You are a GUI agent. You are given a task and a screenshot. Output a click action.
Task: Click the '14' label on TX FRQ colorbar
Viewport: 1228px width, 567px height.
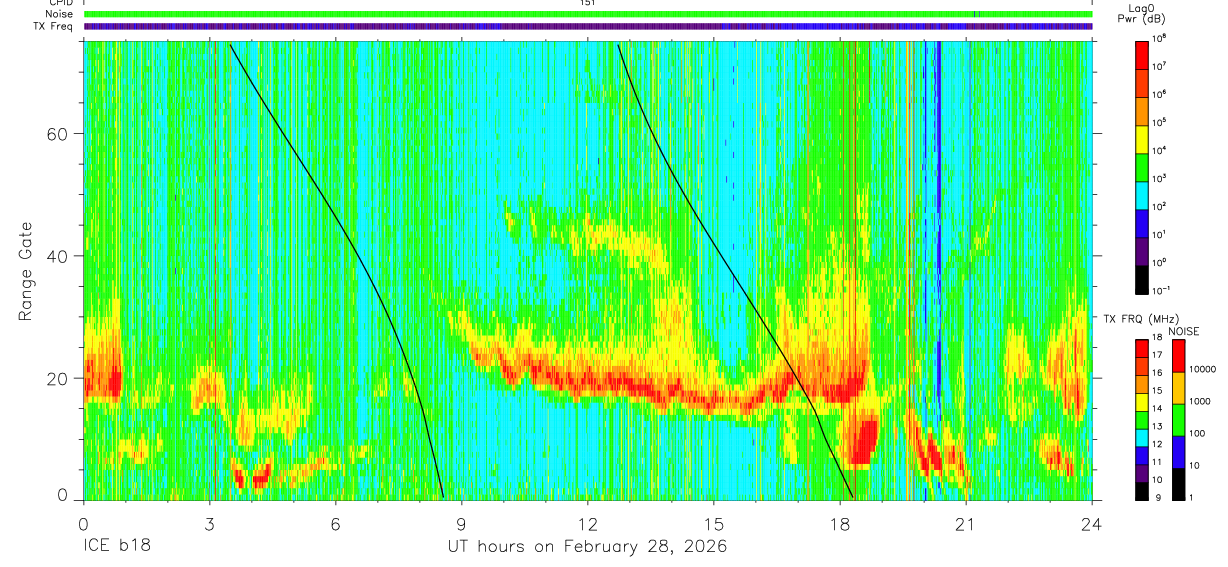1159,408
